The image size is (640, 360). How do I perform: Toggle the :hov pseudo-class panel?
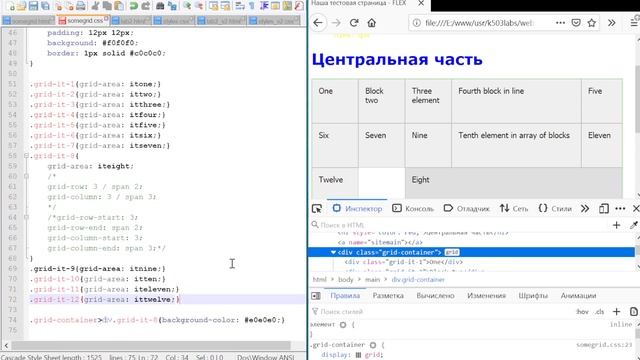pyautogui.click(x=582, y=311)
